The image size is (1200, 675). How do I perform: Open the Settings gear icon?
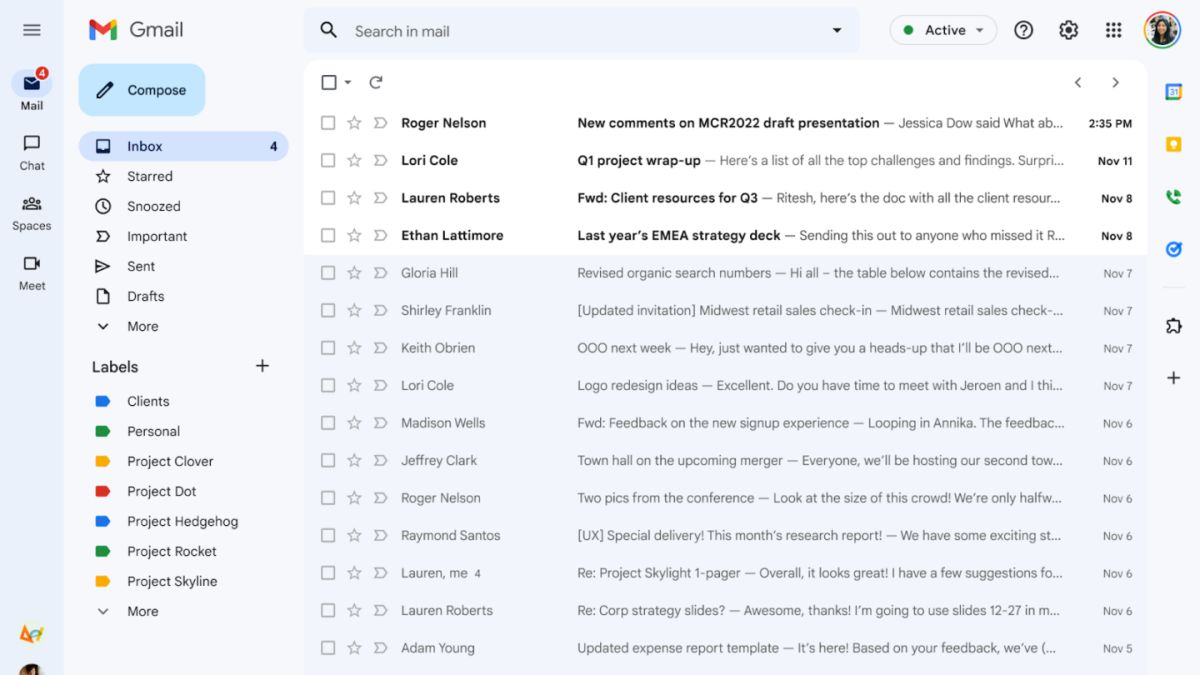coord(1068,31)
